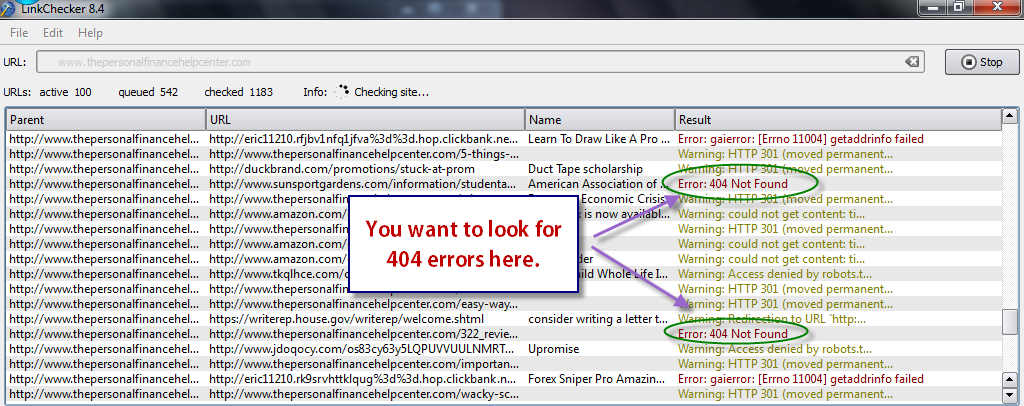Click into the URL input field
The height and width of the screenshot is (406, 1024).
coord(470,62)
